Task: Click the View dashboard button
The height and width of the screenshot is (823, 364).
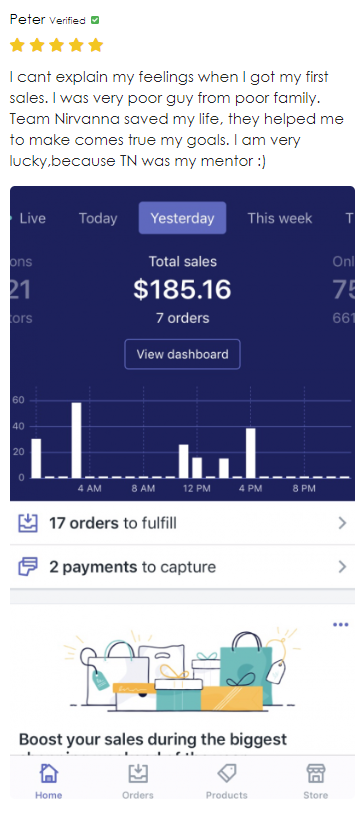Action: [183, 354]
